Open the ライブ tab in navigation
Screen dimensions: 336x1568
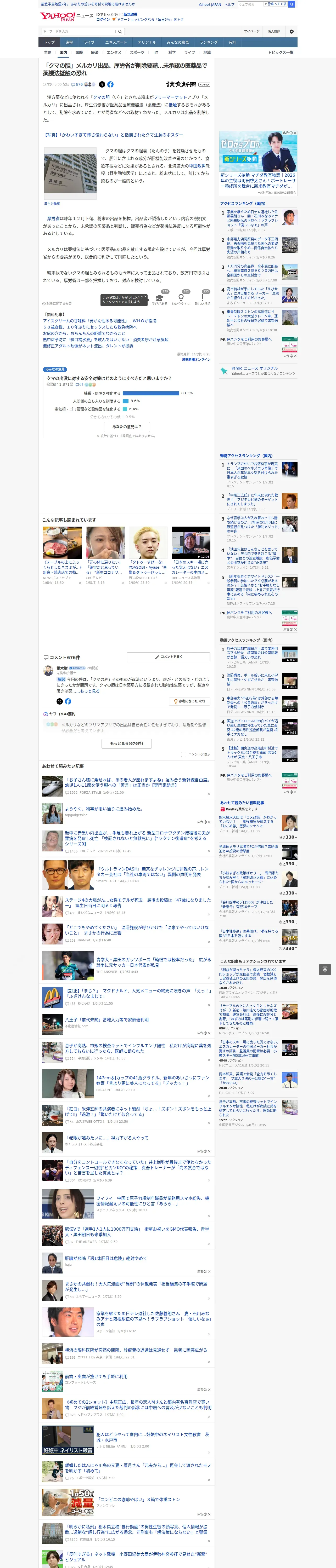click(x=89, y=43)
